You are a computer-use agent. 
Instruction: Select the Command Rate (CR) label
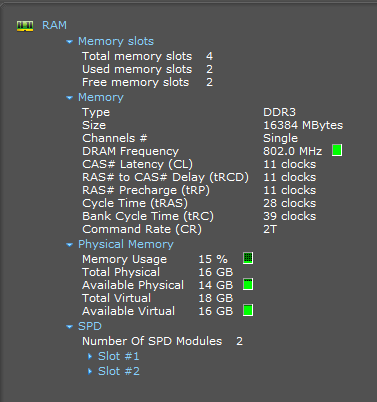[x=142, y=229]
